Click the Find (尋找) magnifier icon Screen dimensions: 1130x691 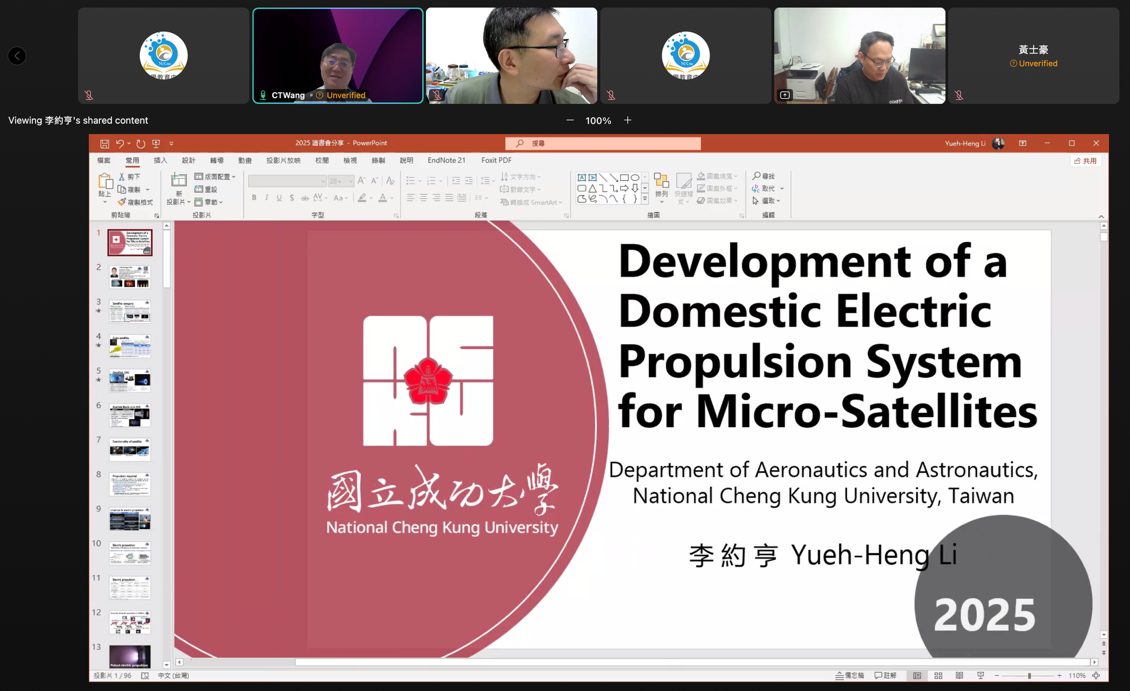pos(757,176)
